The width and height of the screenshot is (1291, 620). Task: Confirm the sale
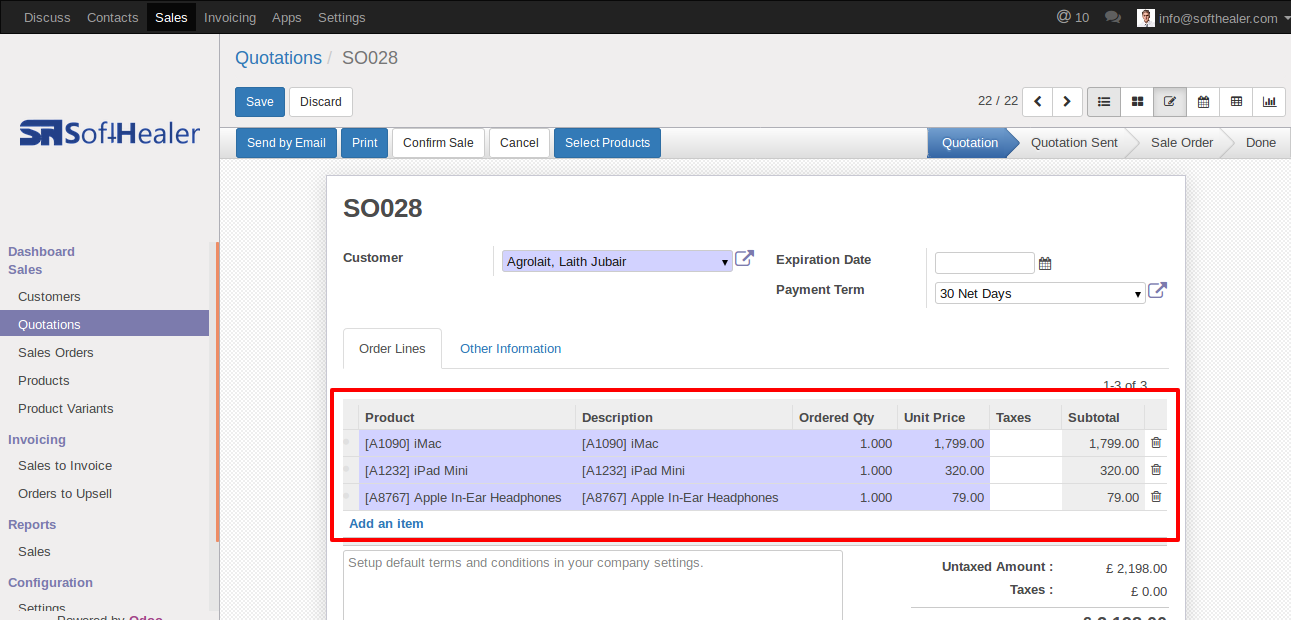tap(438, 143)
